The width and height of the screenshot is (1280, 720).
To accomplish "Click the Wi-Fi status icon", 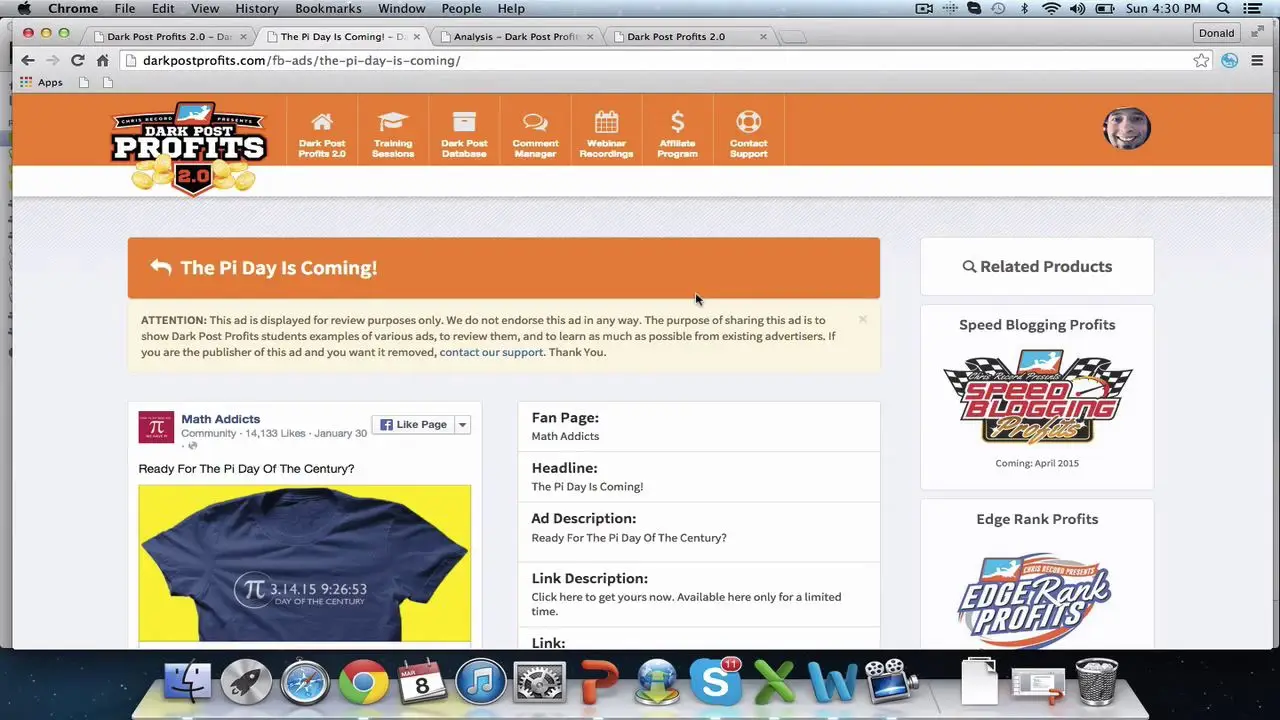I will (x=1051, y=9).
